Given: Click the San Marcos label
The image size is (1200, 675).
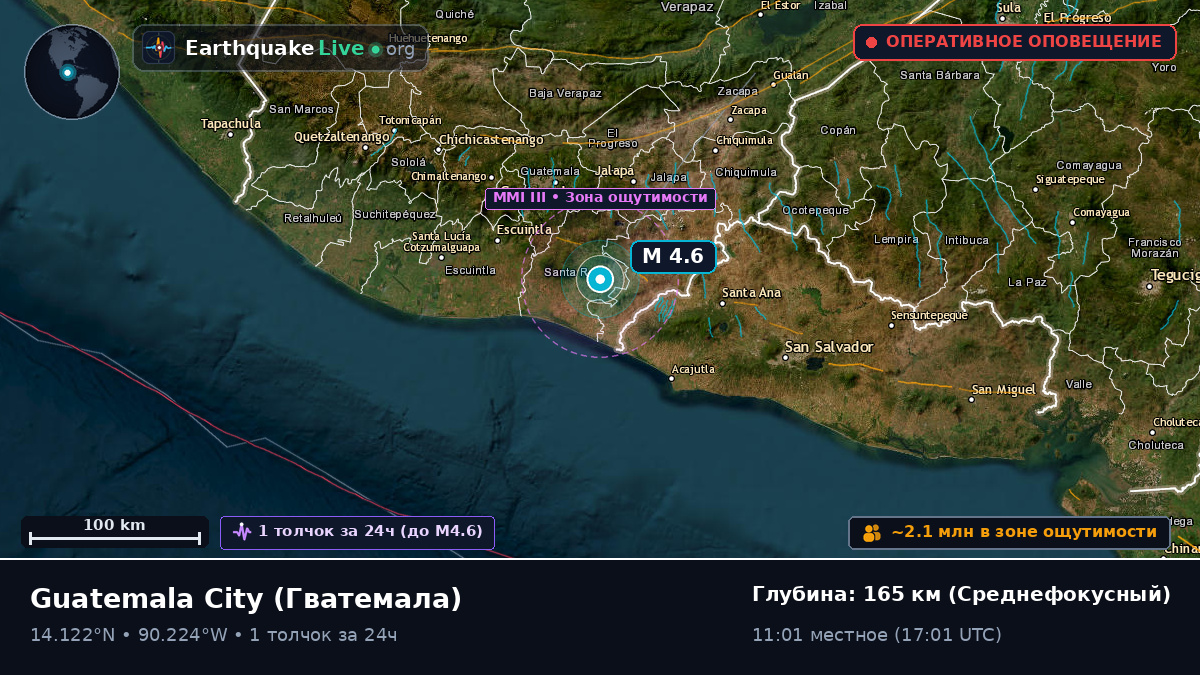Looking at the screenshot, I should click(x=301, y=109).
